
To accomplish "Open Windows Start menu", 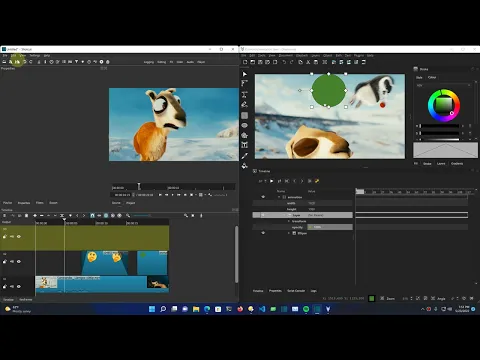I will point(152,309).
